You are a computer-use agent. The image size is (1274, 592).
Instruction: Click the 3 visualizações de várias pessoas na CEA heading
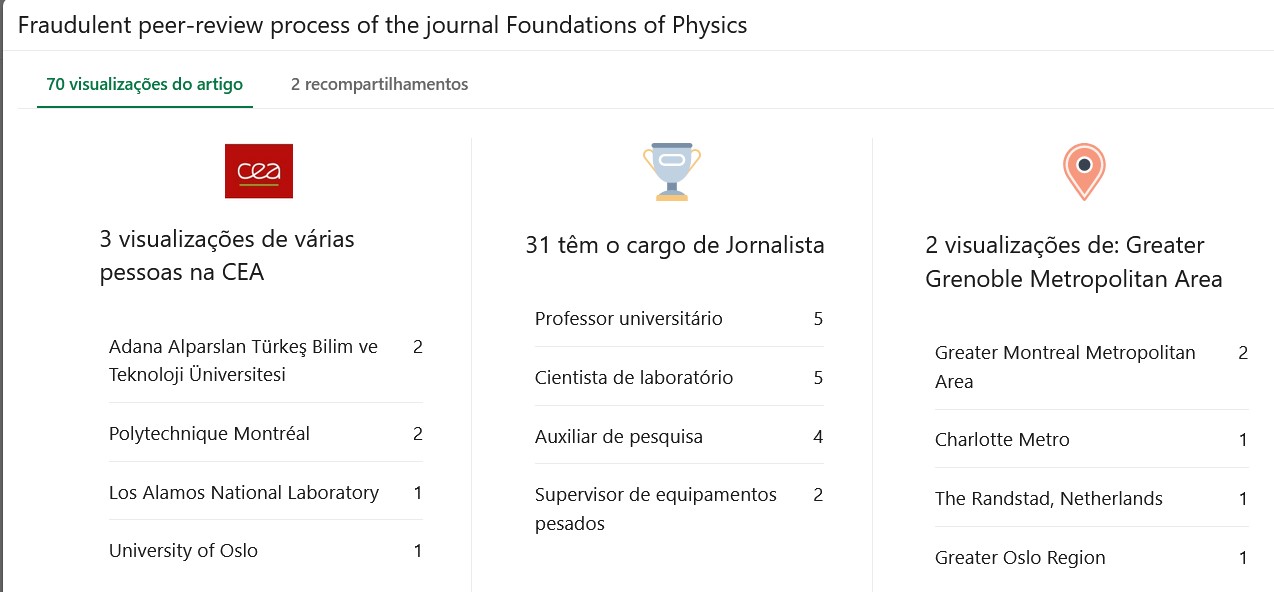pos(226,255)
